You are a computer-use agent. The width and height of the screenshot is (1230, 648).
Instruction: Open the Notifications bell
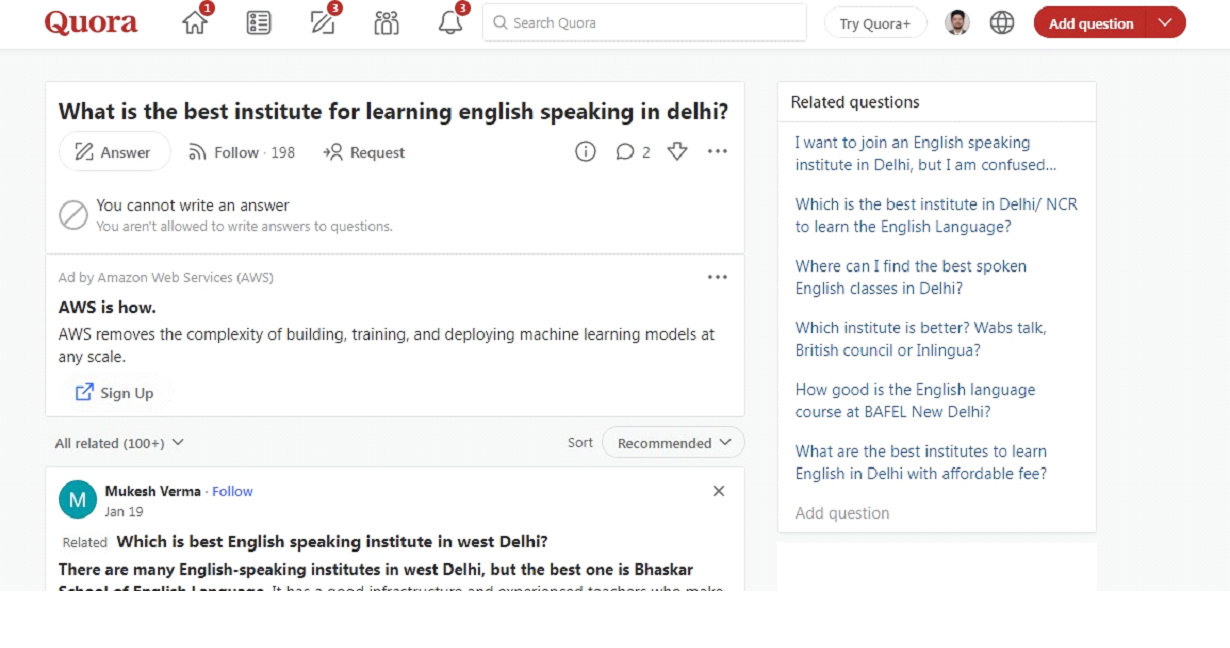[451, 23]
